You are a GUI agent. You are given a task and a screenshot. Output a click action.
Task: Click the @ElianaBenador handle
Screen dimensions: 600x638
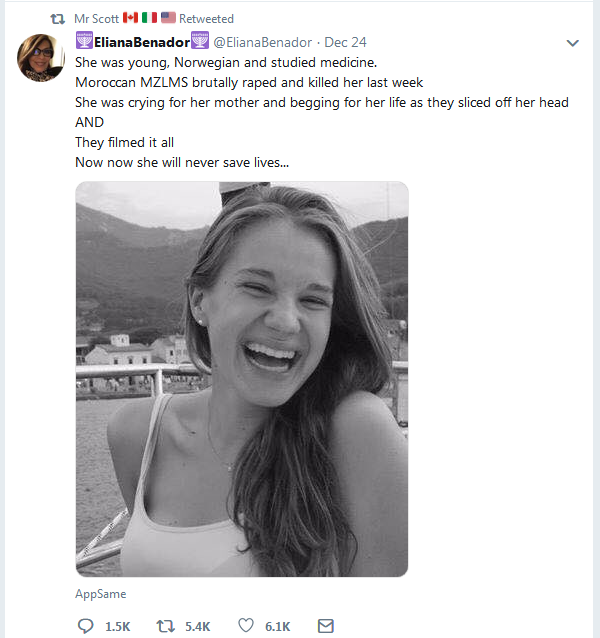pyautogui.click(x=264, y=42)
